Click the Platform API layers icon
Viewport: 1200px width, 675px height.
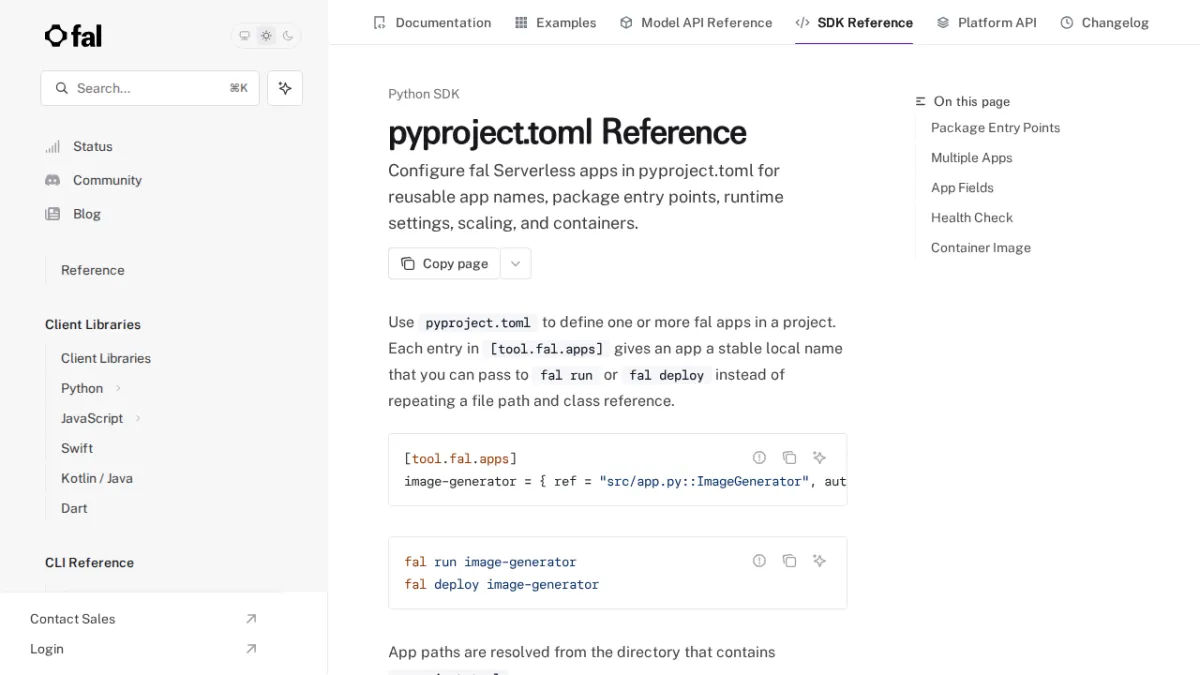(x=943, y=22)
